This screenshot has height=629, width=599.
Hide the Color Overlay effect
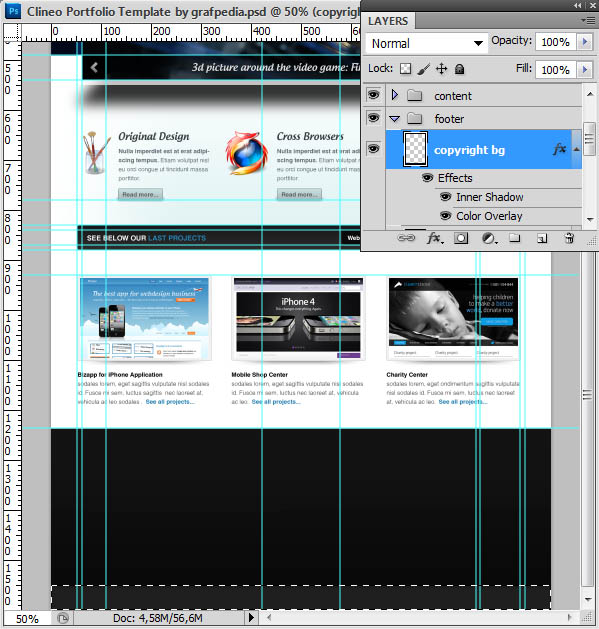(x=445, y=216)
